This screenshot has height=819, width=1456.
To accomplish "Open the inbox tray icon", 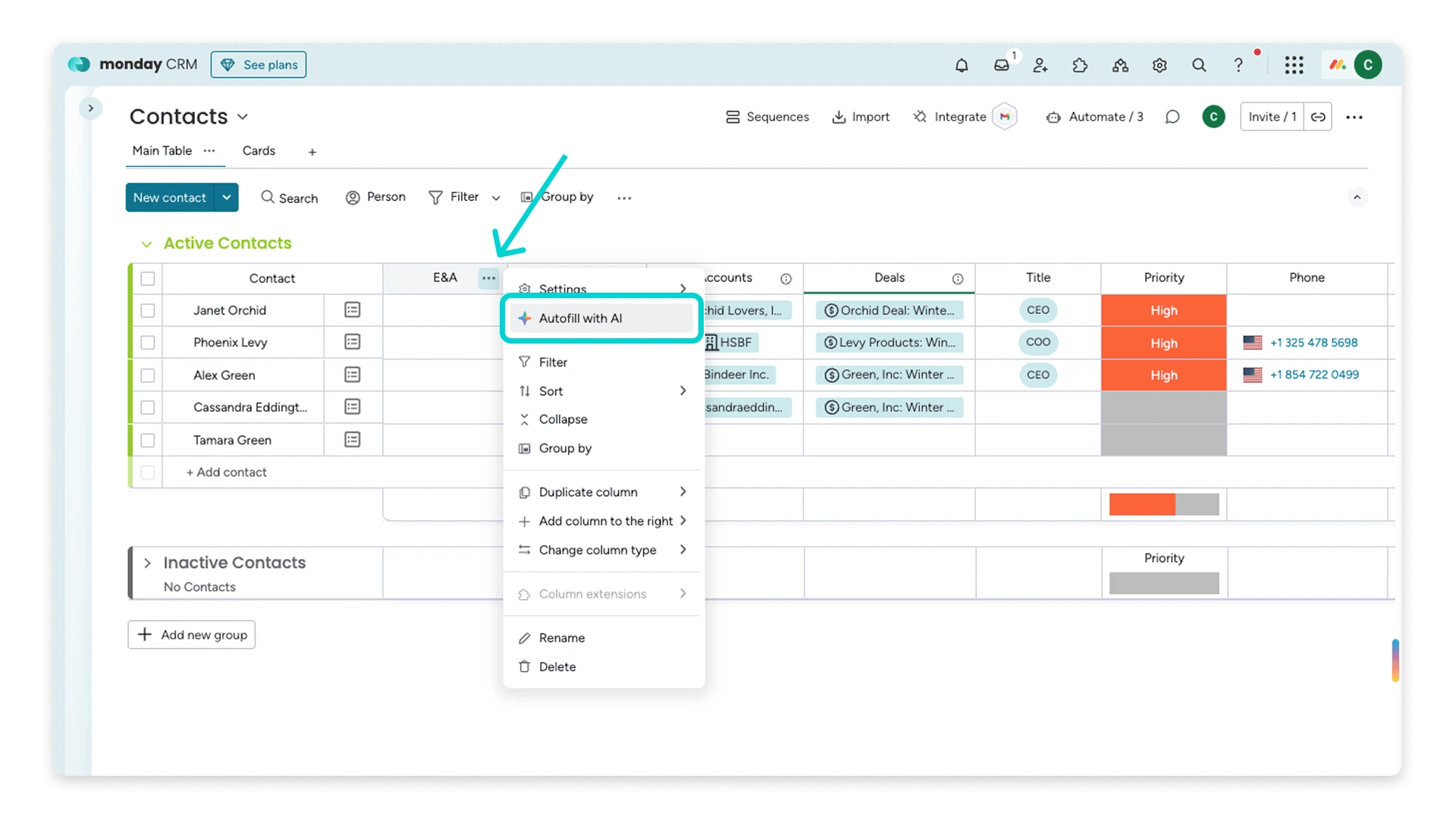I will point(1001,65).
